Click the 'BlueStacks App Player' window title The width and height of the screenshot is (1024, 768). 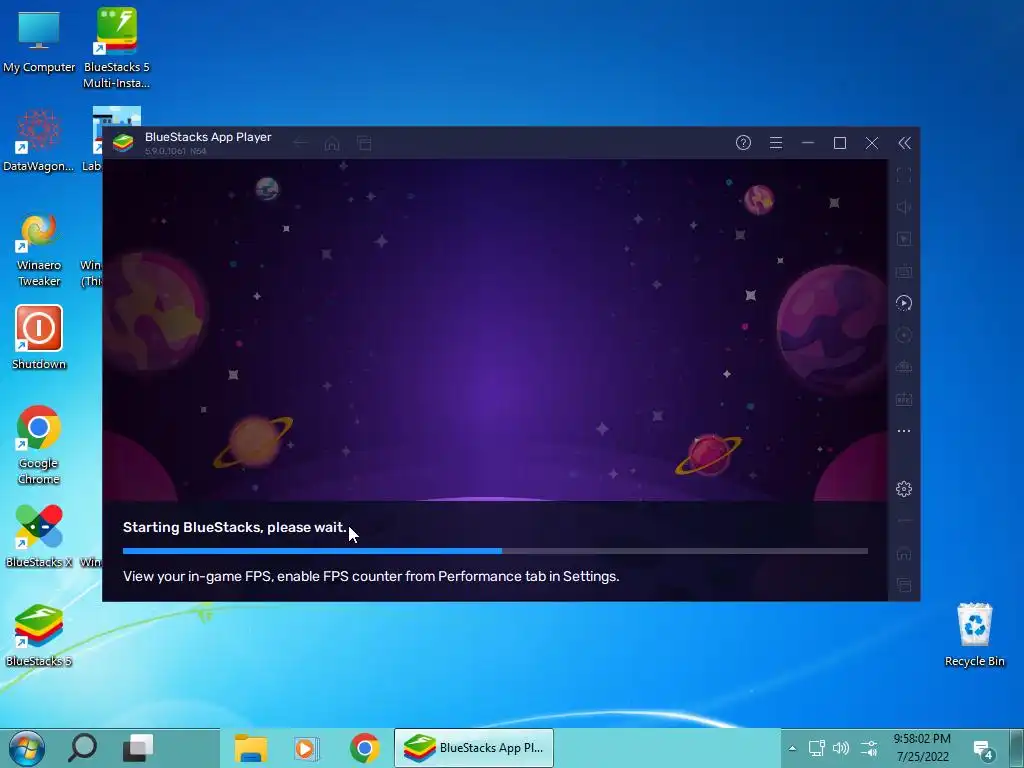208,137
